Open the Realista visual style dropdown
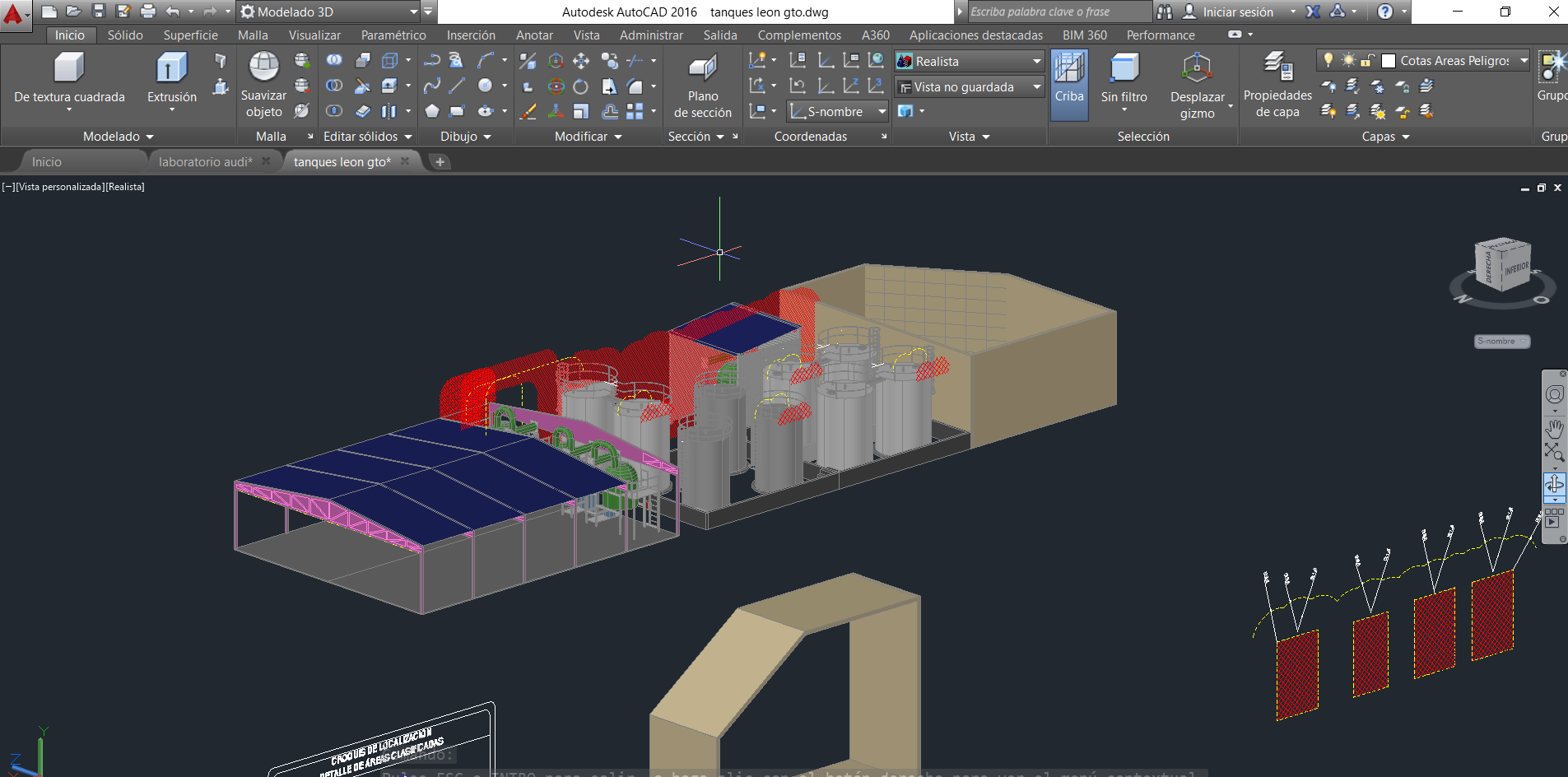1568x777 pixels. click(x=1036, y=62)
